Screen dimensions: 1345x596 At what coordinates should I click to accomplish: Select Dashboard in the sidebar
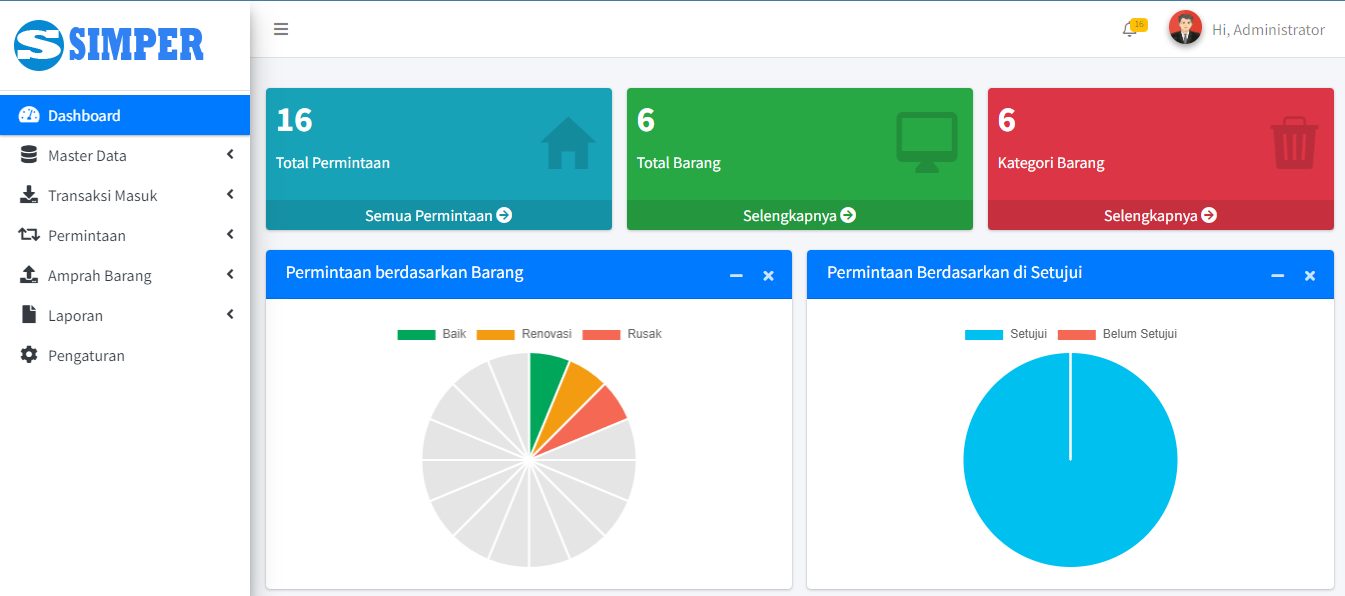[x=125, y=115]
